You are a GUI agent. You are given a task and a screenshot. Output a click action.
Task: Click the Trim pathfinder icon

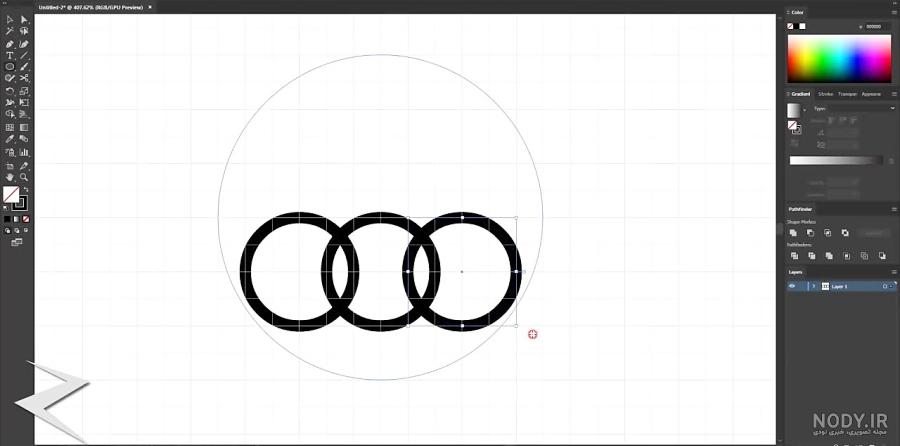(x=812, y=256)
